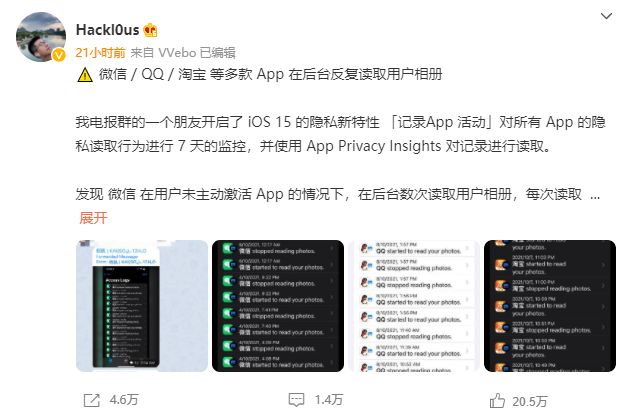Open the post options chevron menu
Screen dimensions: 629x416
606,16
